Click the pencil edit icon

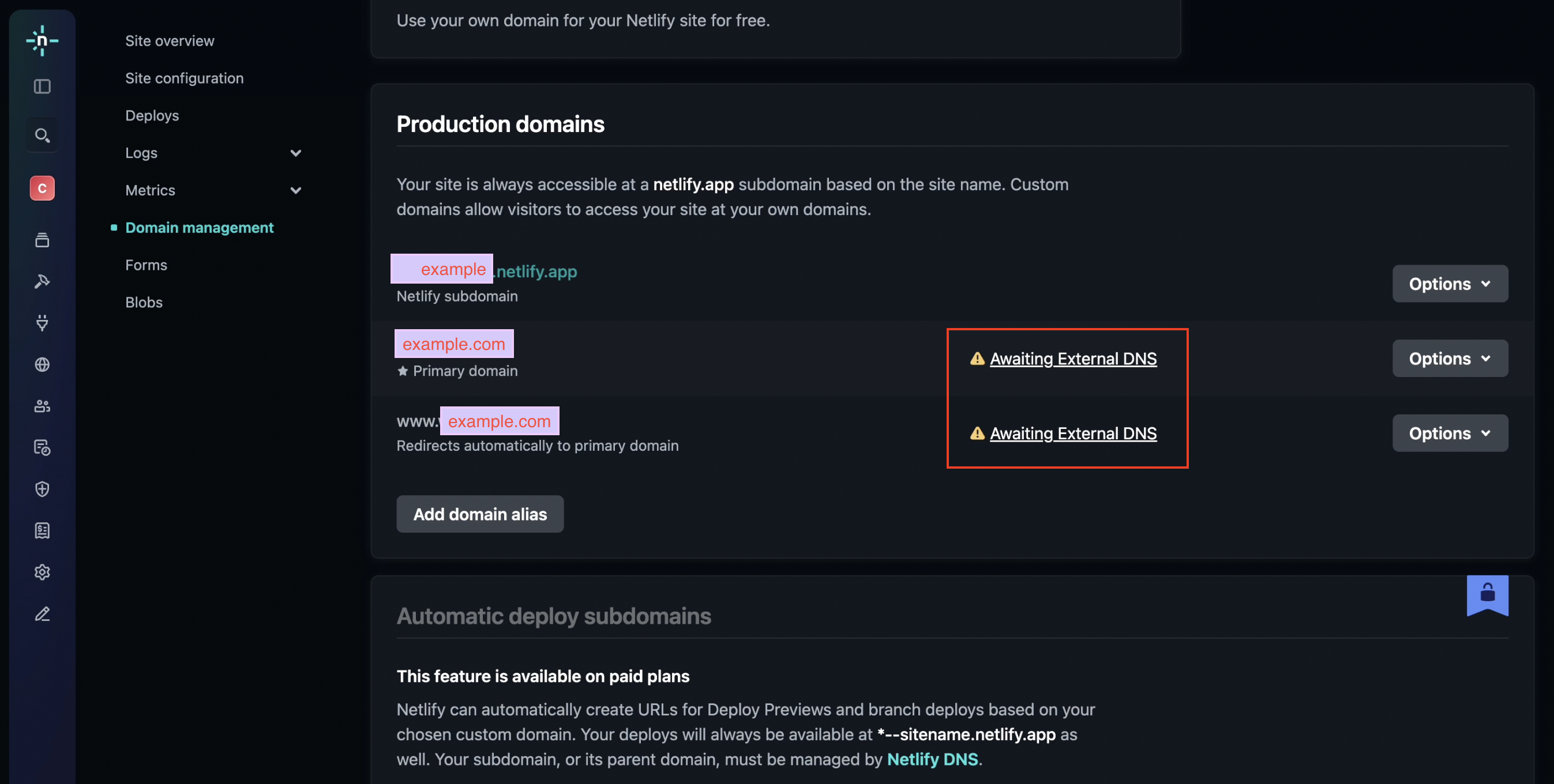click(42, 614)
